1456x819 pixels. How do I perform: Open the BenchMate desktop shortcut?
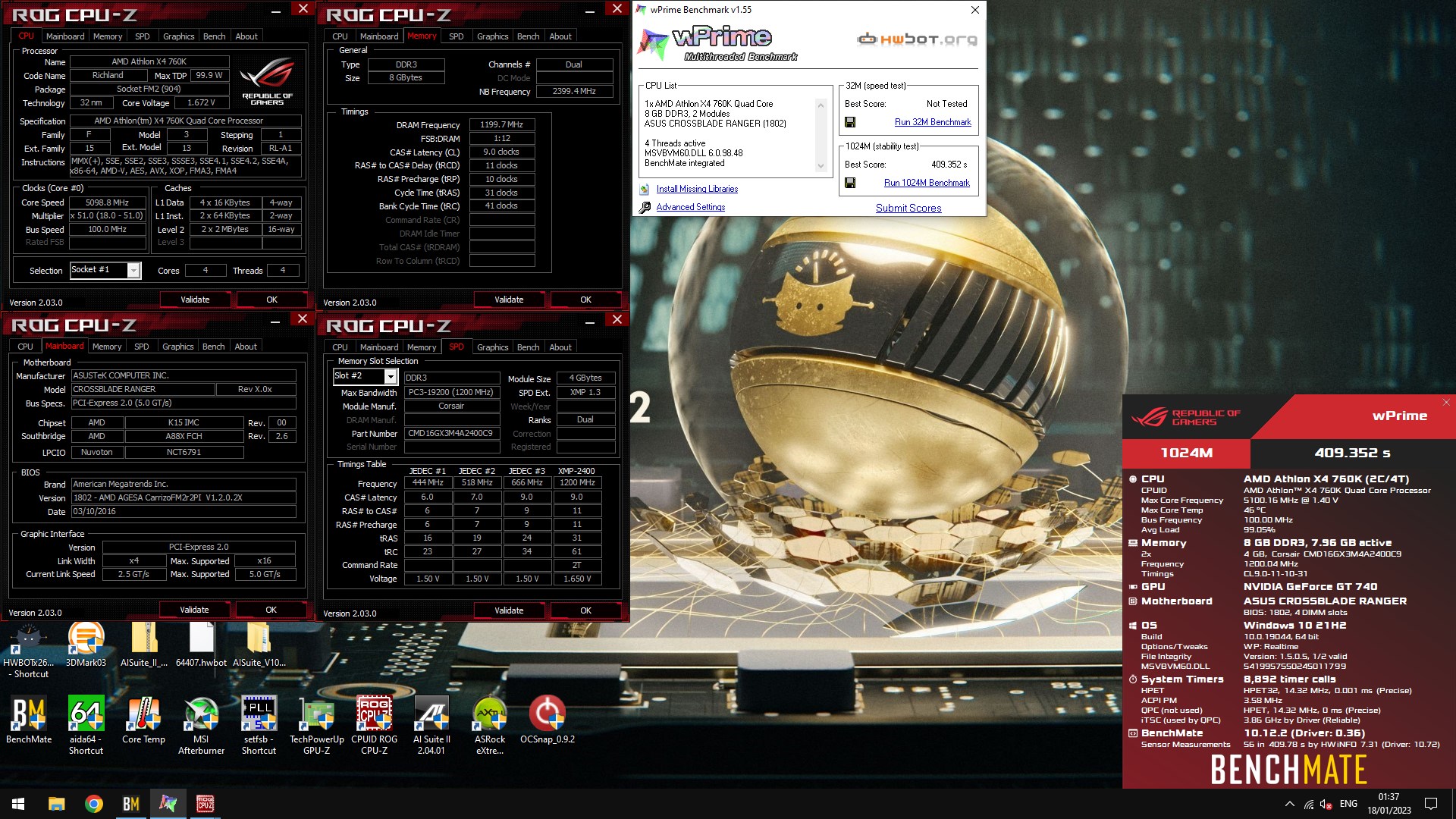click(29, 720)
